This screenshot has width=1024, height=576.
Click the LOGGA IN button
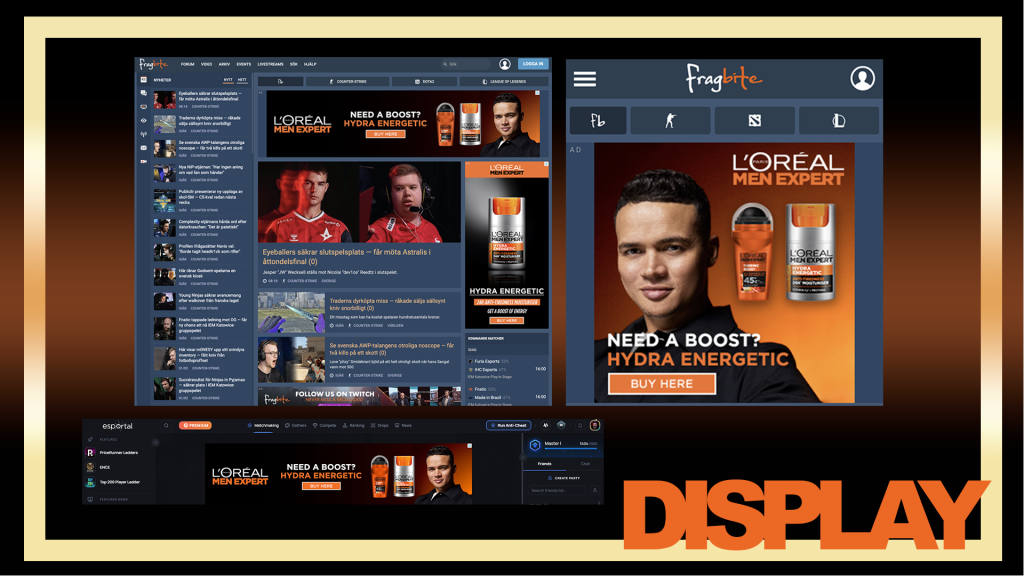[533, 64]
